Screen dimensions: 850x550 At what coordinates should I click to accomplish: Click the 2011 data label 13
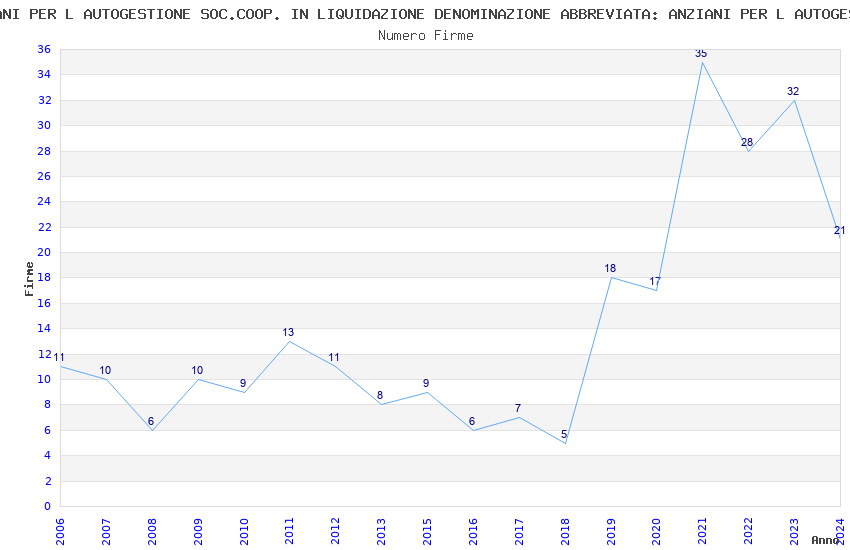coord(288,332)
